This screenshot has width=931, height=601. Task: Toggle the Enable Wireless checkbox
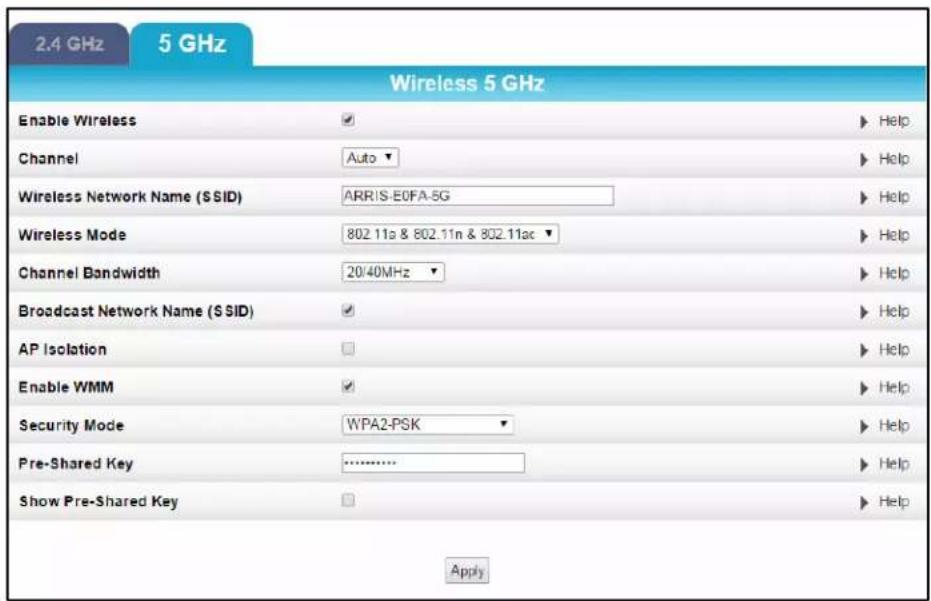point(349,119)
